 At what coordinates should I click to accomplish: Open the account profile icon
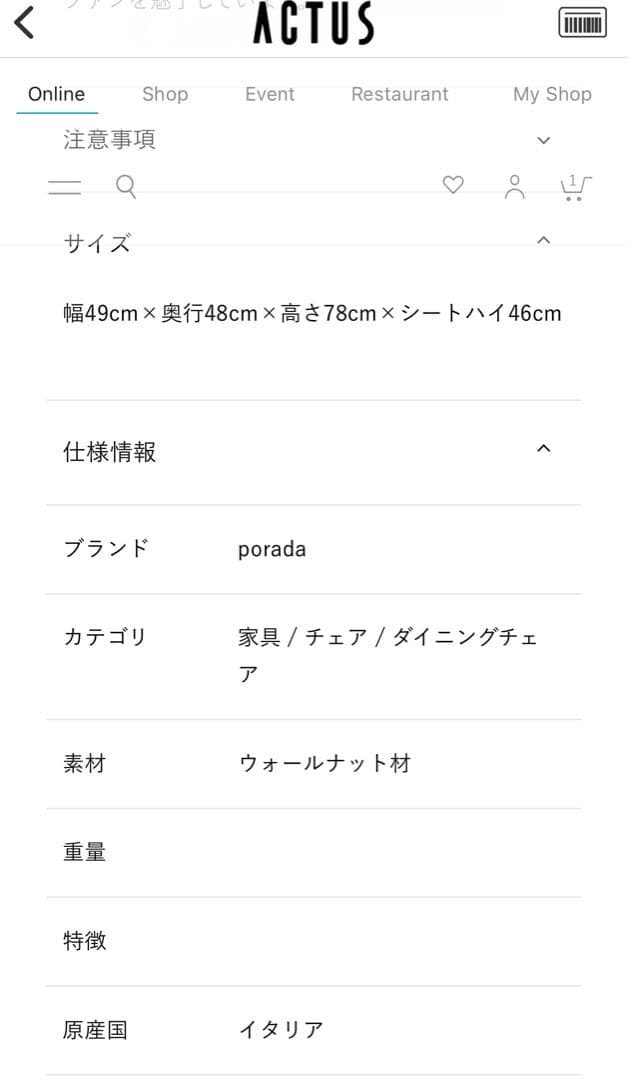point(514,187)
